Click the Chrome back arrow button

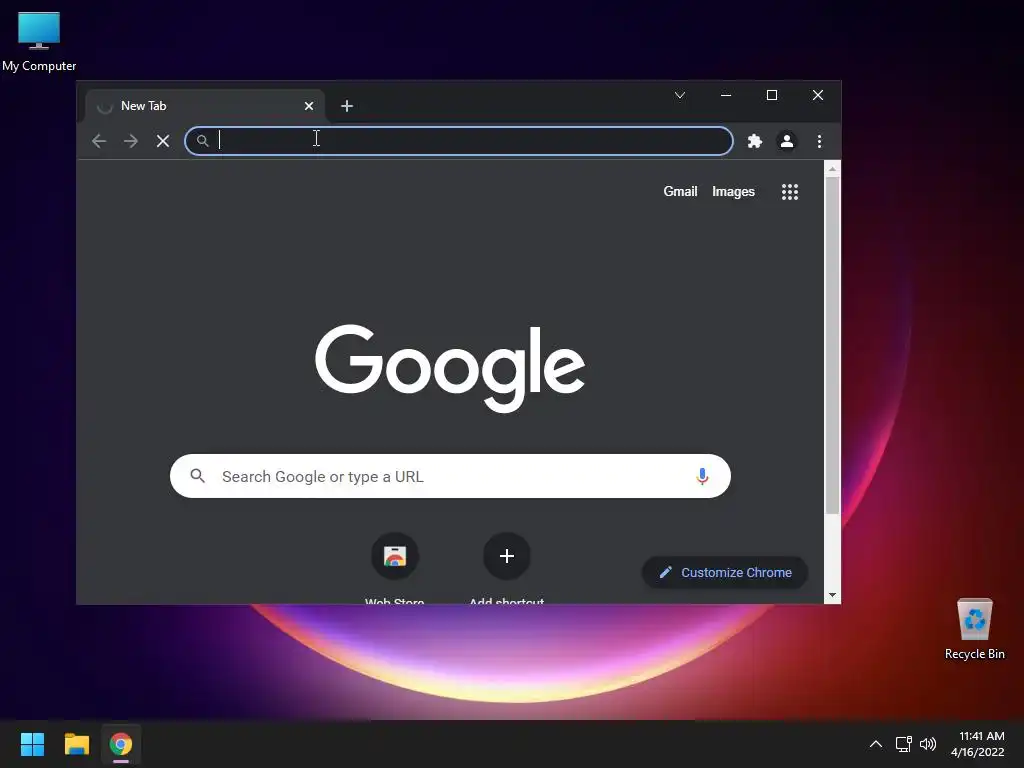tap(99, 141)
